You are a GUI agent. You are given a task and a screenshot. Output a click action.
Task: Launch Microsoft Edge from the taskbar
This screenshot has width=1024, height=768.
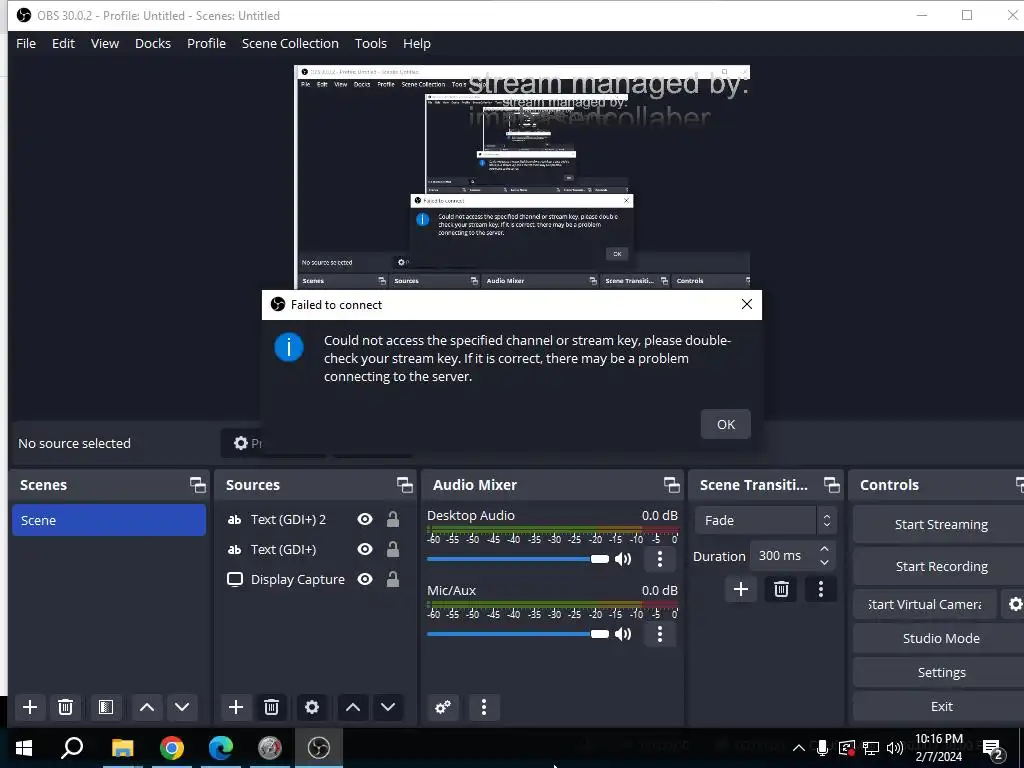(x=221, y=748)
